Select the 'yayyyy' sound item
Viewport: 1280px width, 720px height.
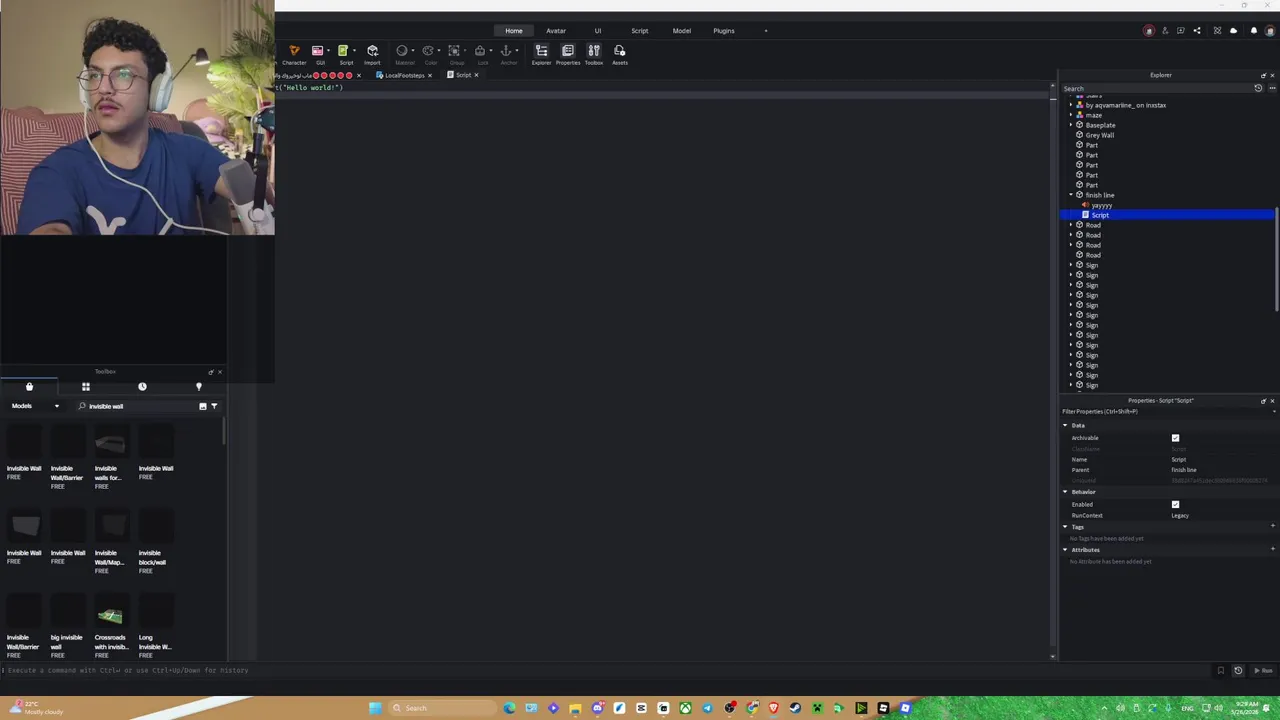[x=1100, y=205]
